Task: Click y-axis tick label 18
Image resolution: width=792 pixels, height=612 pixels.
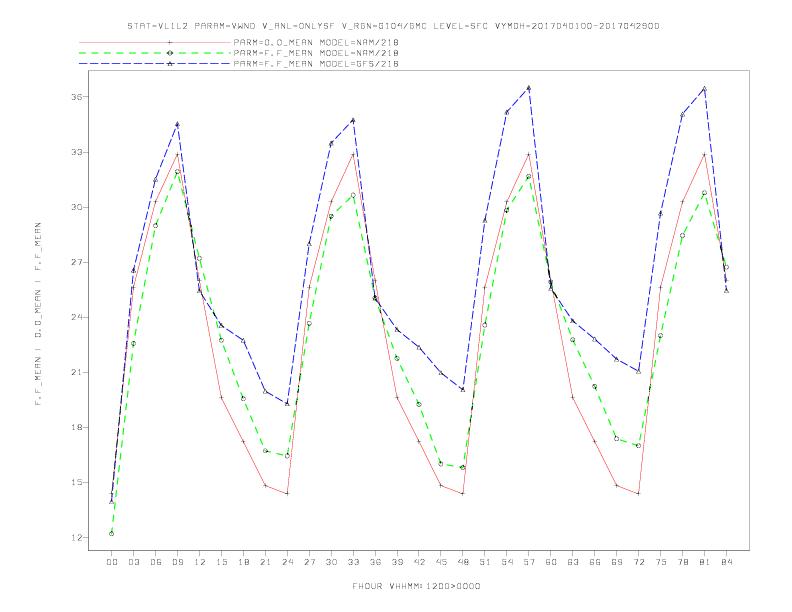Action: (x=76, y=427)
